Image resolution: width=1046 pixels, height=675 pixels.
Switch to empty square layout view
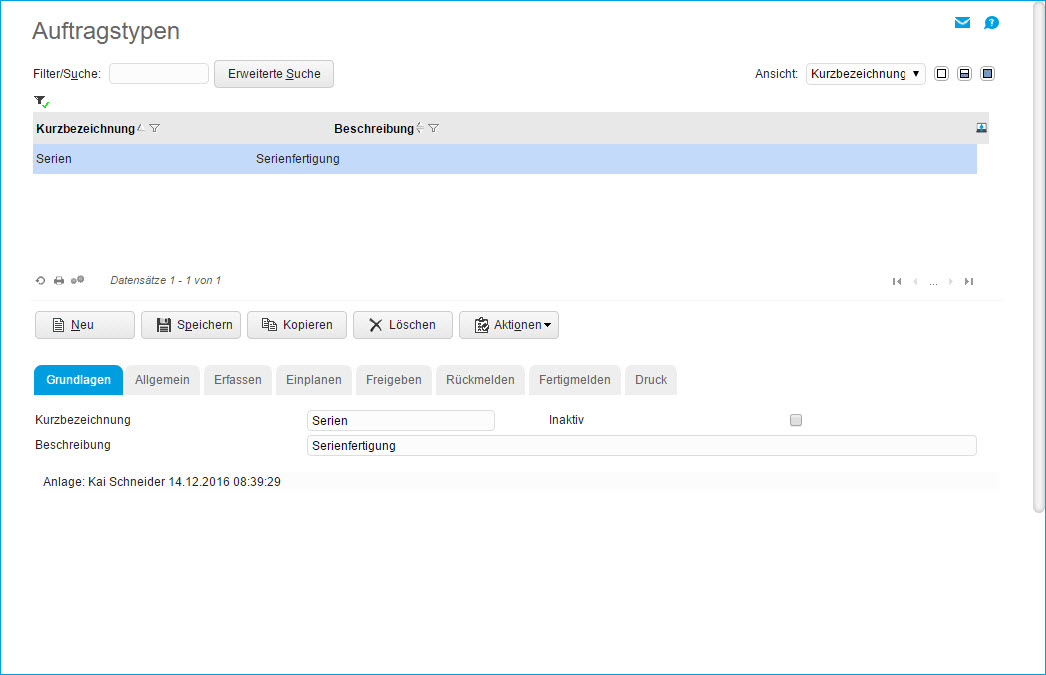coord(941,74)
